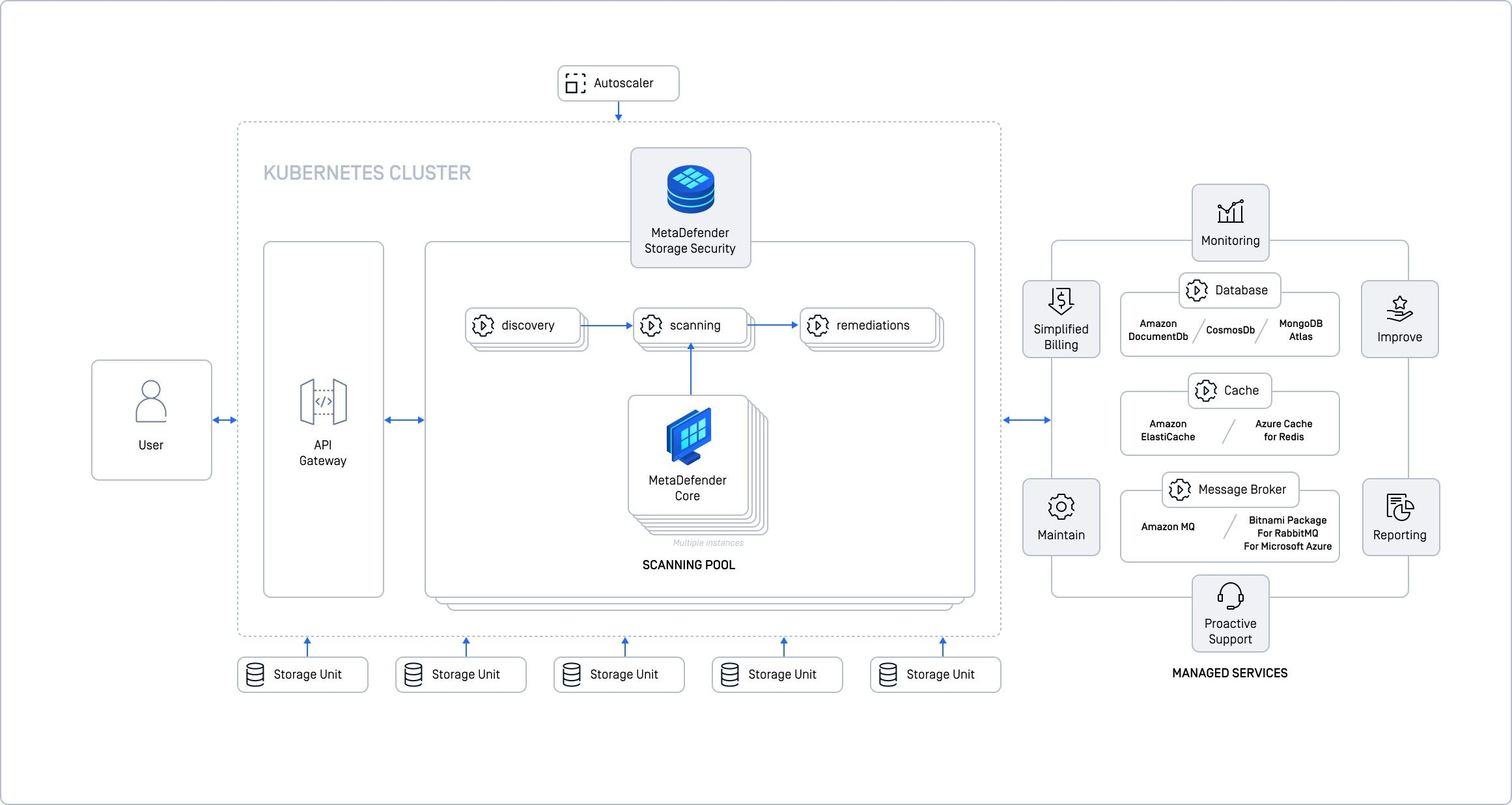Select the MANAGED SERVICES heading
The height and width of the screenshot is (805, 1512).
tap(1230, 673)
